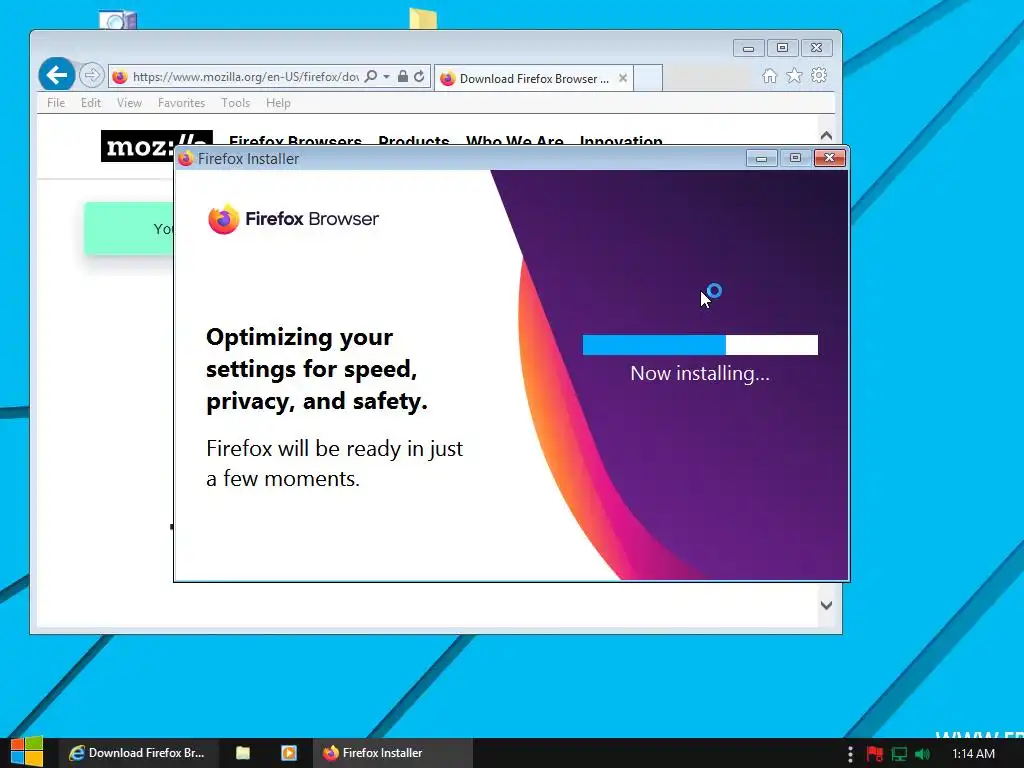1024x768 pixels.
Task: Open favorites star in Internet Explorer
Action: click(794, 76)
